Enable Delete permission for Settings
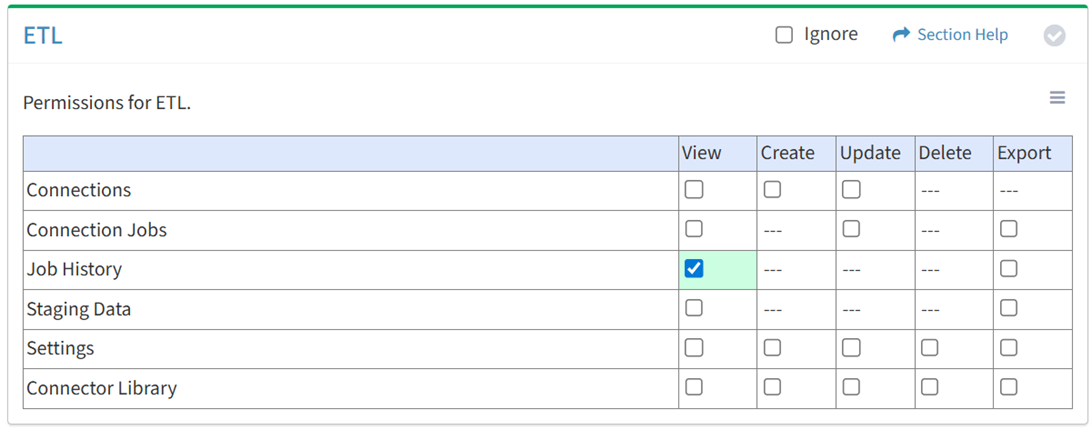1092x430 pixels. [930, 348]
